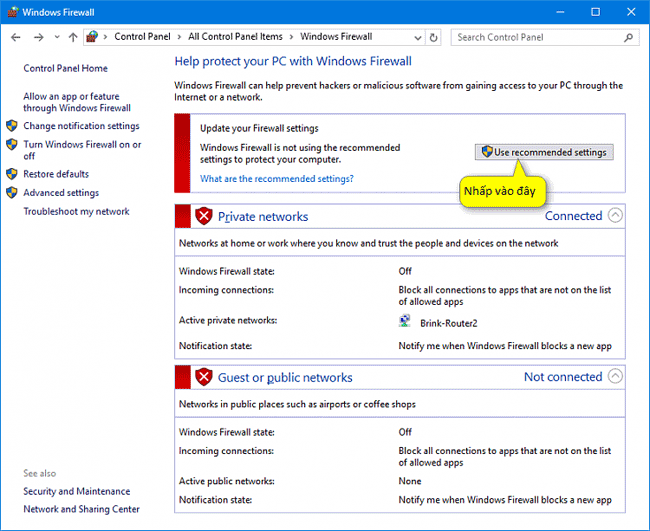This screenshot has height=531, width=650.
Task: Go up one level with the Up arrow
Action: tap(73, 37)
